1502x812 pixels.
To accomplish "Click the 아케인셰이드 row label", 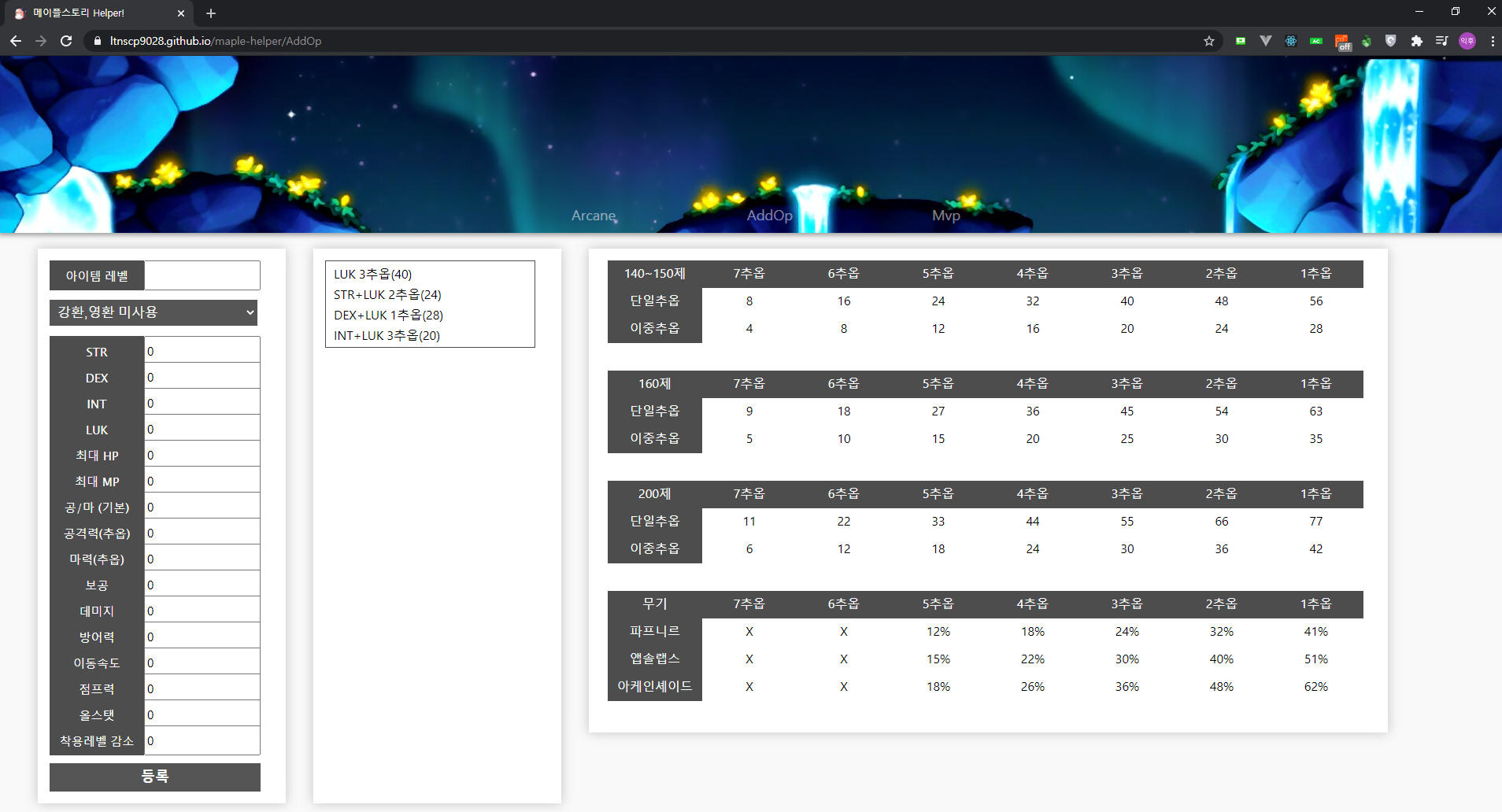I will pos(655,687).
